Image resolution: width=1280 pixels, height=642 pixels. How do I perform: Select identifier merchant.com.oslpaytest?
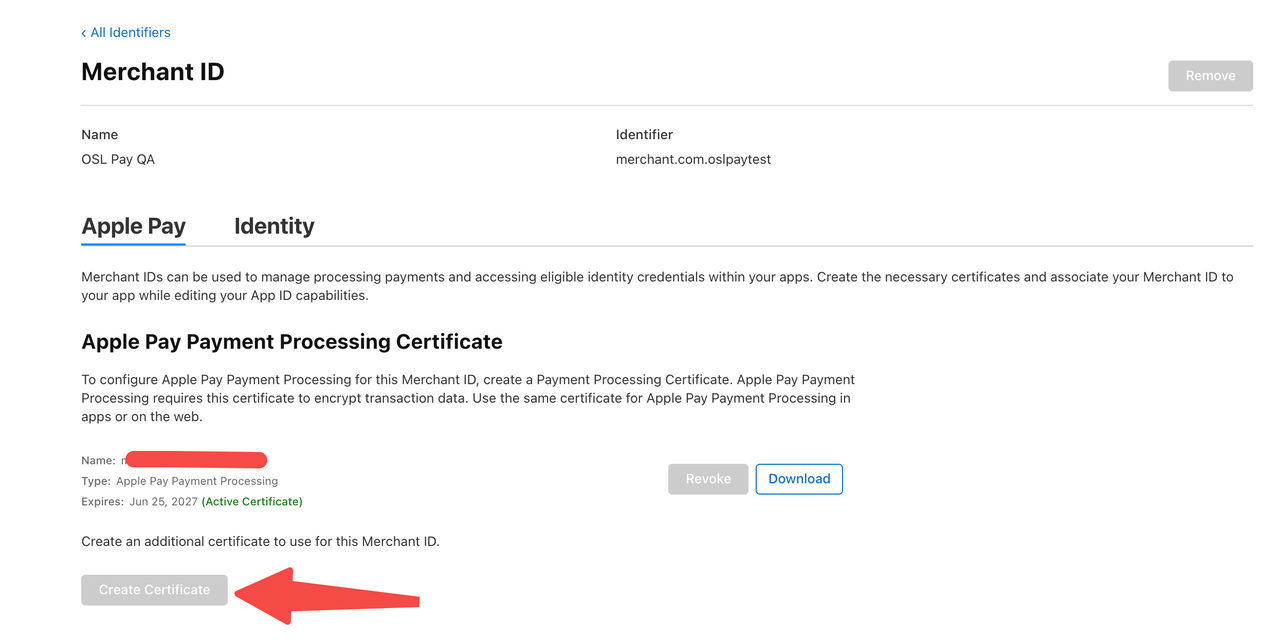coord(693,159)
